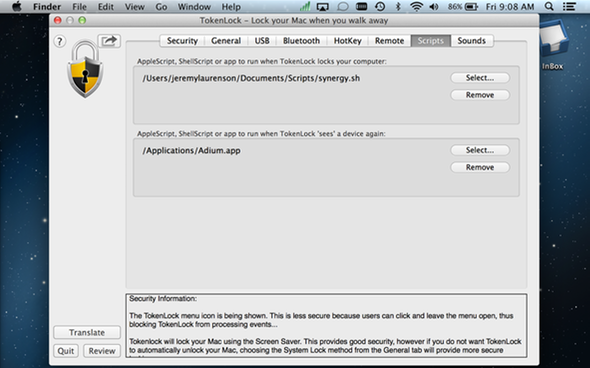Click the TokenLock padlock shield logo

[85, 69]
